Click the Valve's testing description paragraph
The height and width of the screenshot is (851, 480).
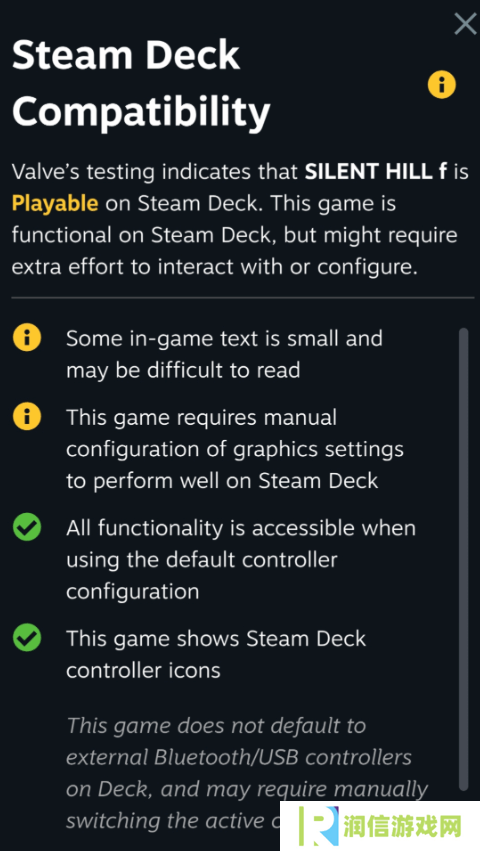pos(239,219)
